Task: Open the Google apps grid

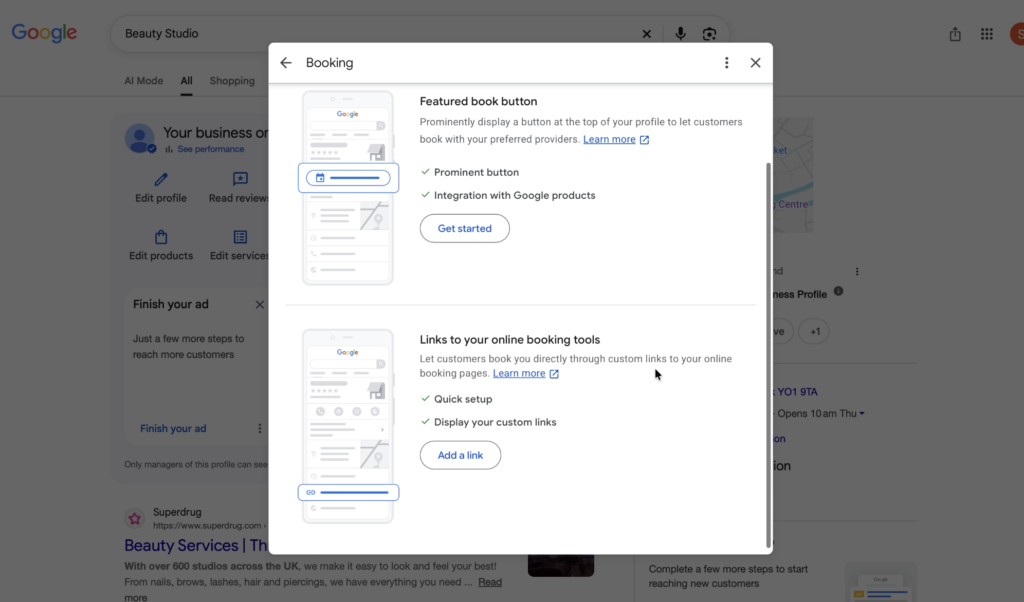Action: [987, 34]
